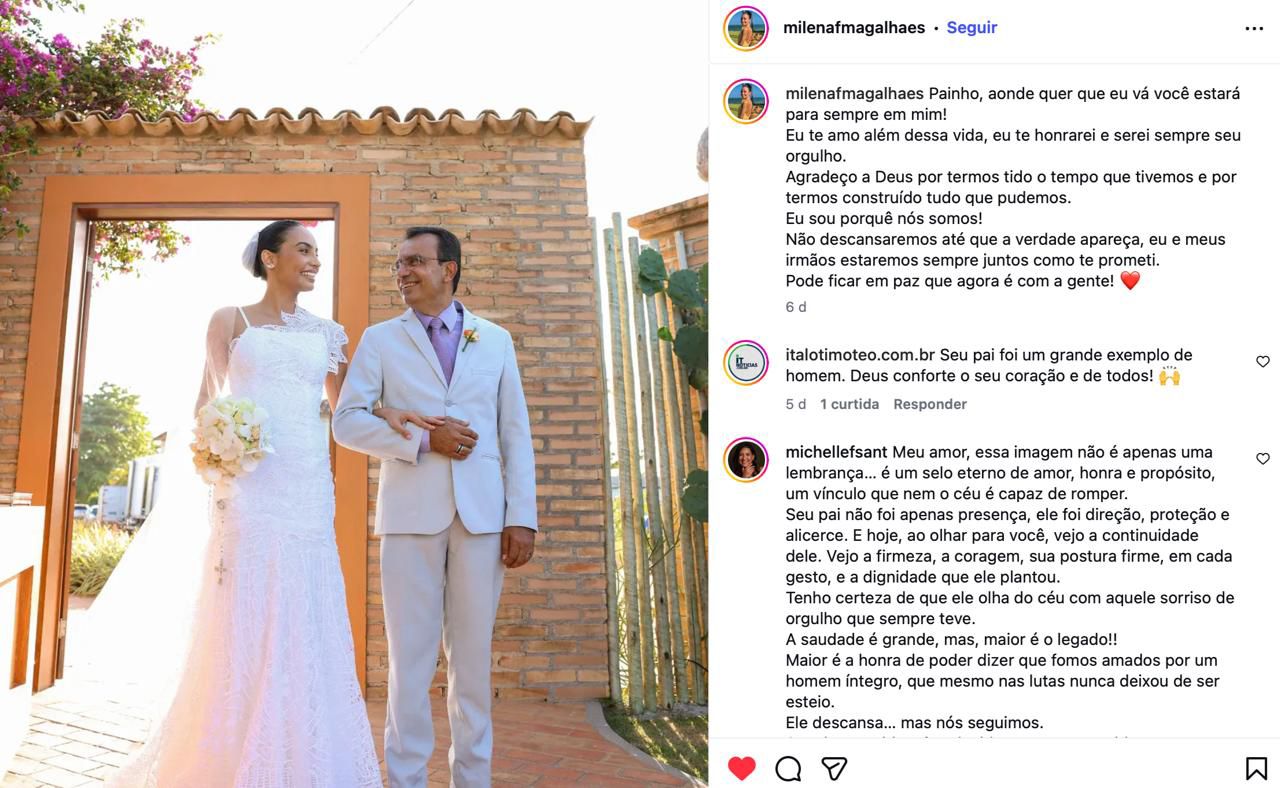
Task: Like italotimoteo.com.br's comment heart
Action: 1262,361
